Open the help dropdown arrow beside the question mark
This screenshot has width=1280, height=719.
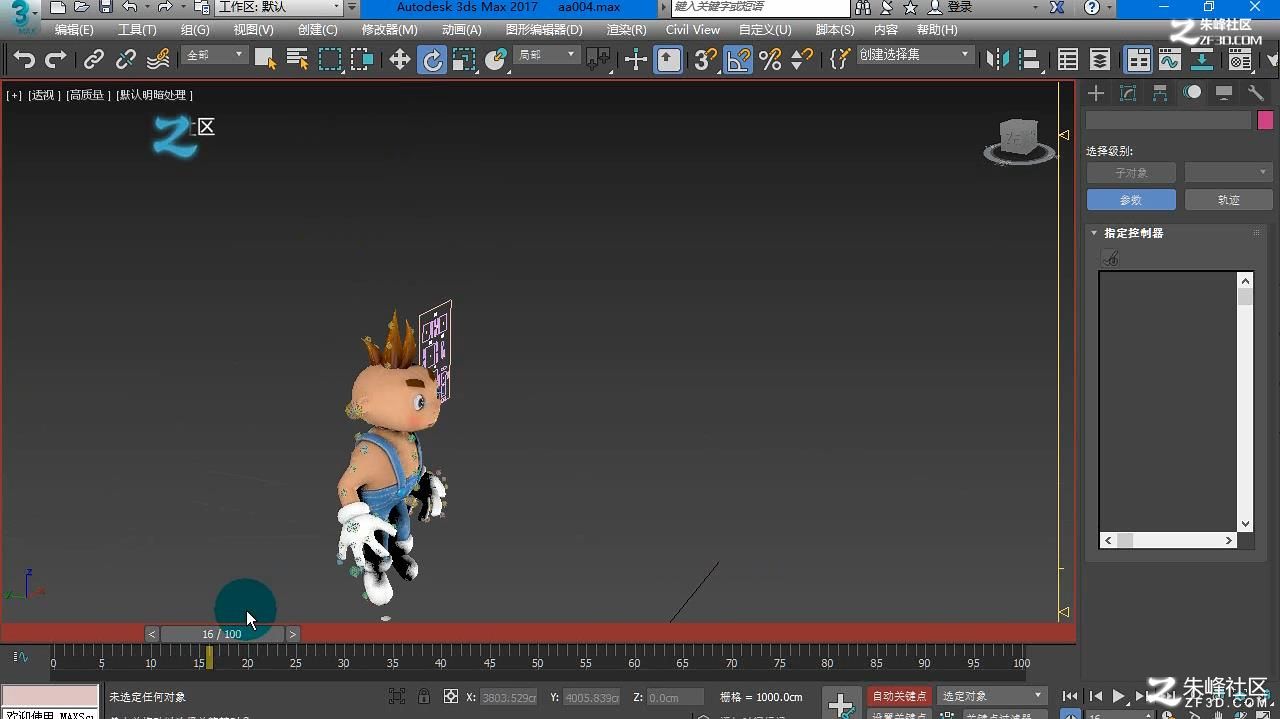click(x=1108, y=7)
